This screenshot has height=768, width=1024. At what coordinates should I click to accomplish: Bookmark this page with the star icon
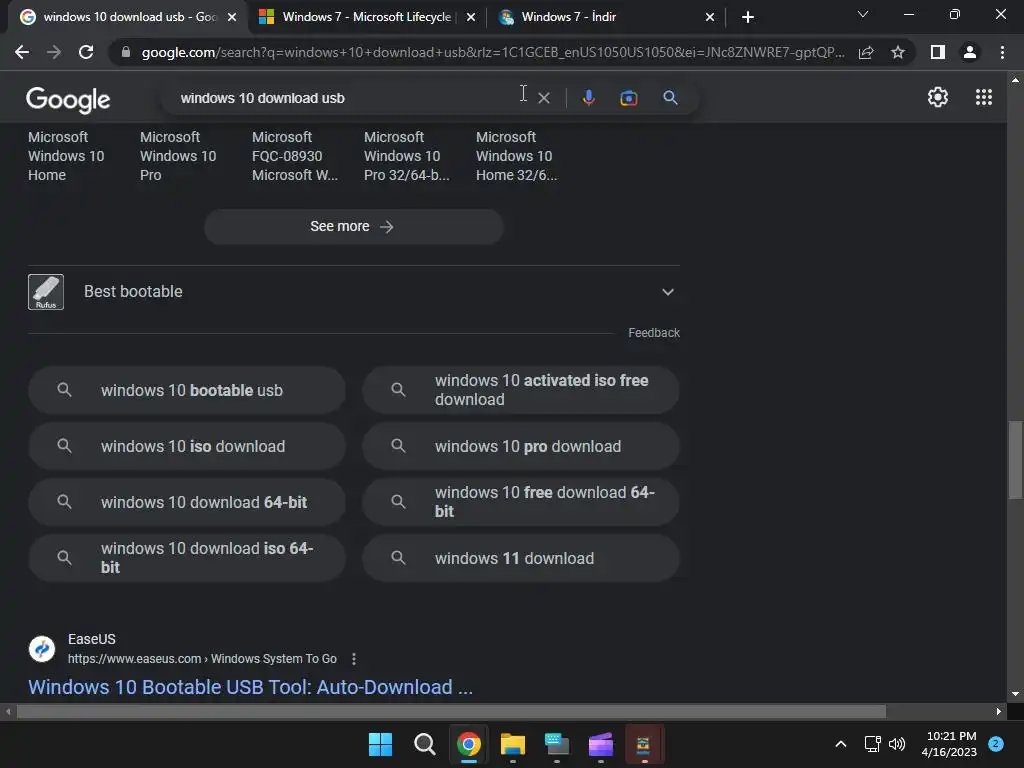tap(898, 52)
